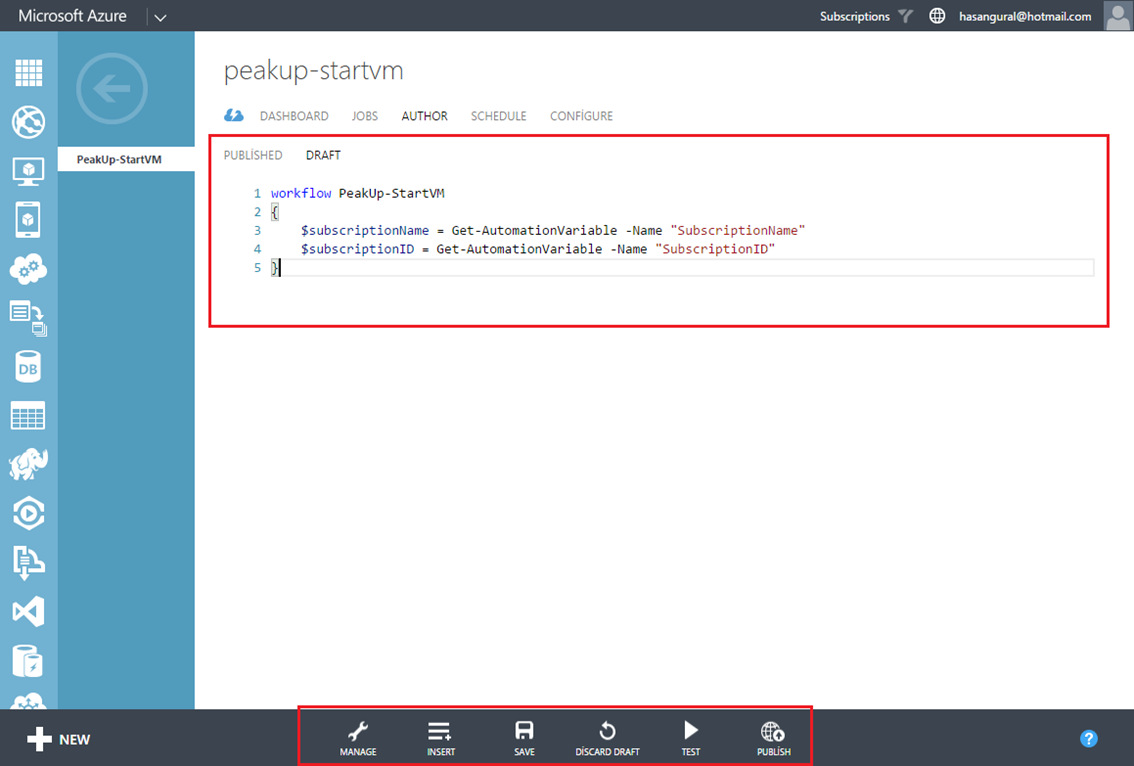The width and height of the screenshot is (1134, 766).
Task: Click code line 1 workflow PeakUp-StartVM
Action: tap(357, 193)
